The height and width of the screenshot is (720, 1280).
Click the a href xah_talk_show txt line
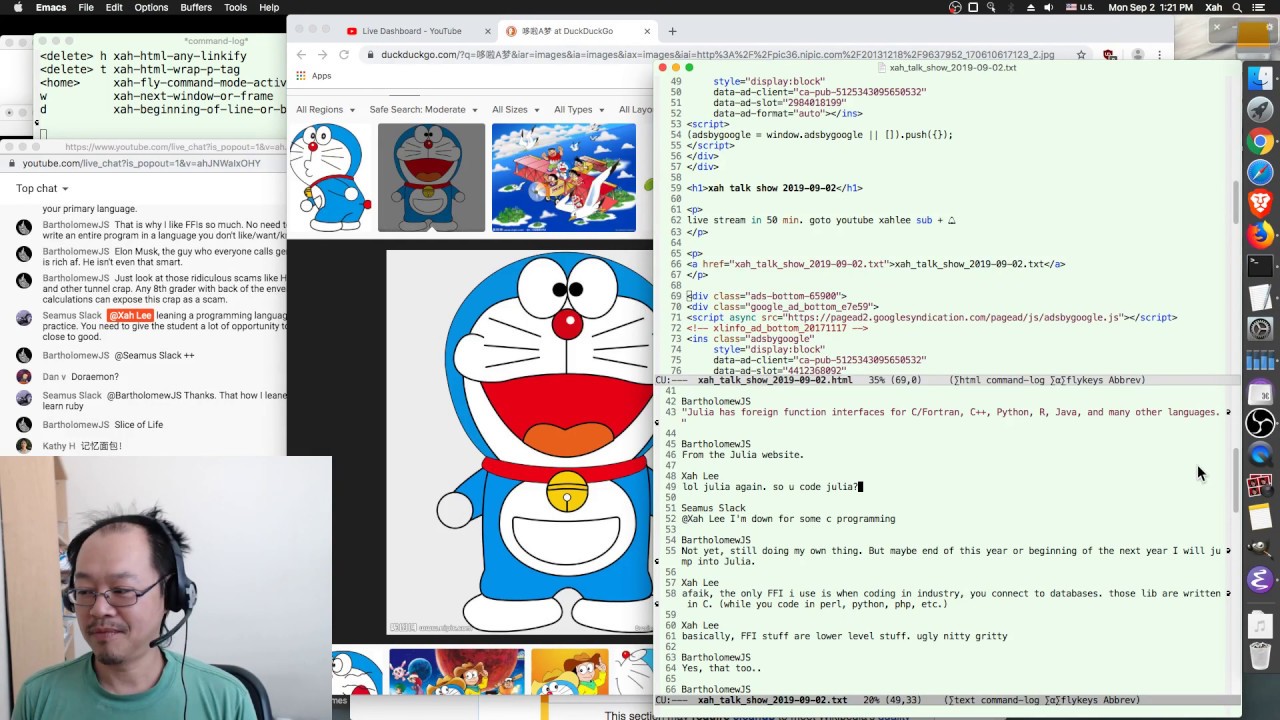[x=876, y=264]
